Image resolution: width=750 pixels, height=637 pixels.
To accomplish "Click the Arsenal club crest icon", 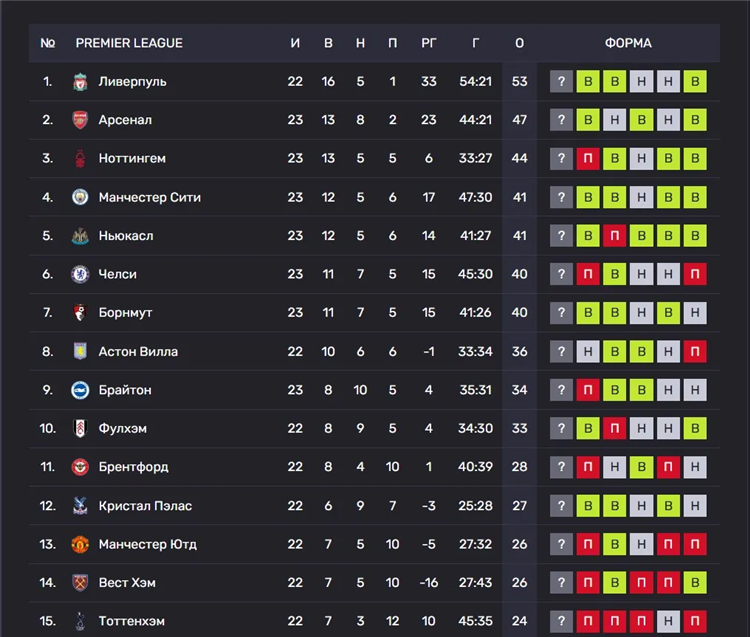I will pos(80,120).
